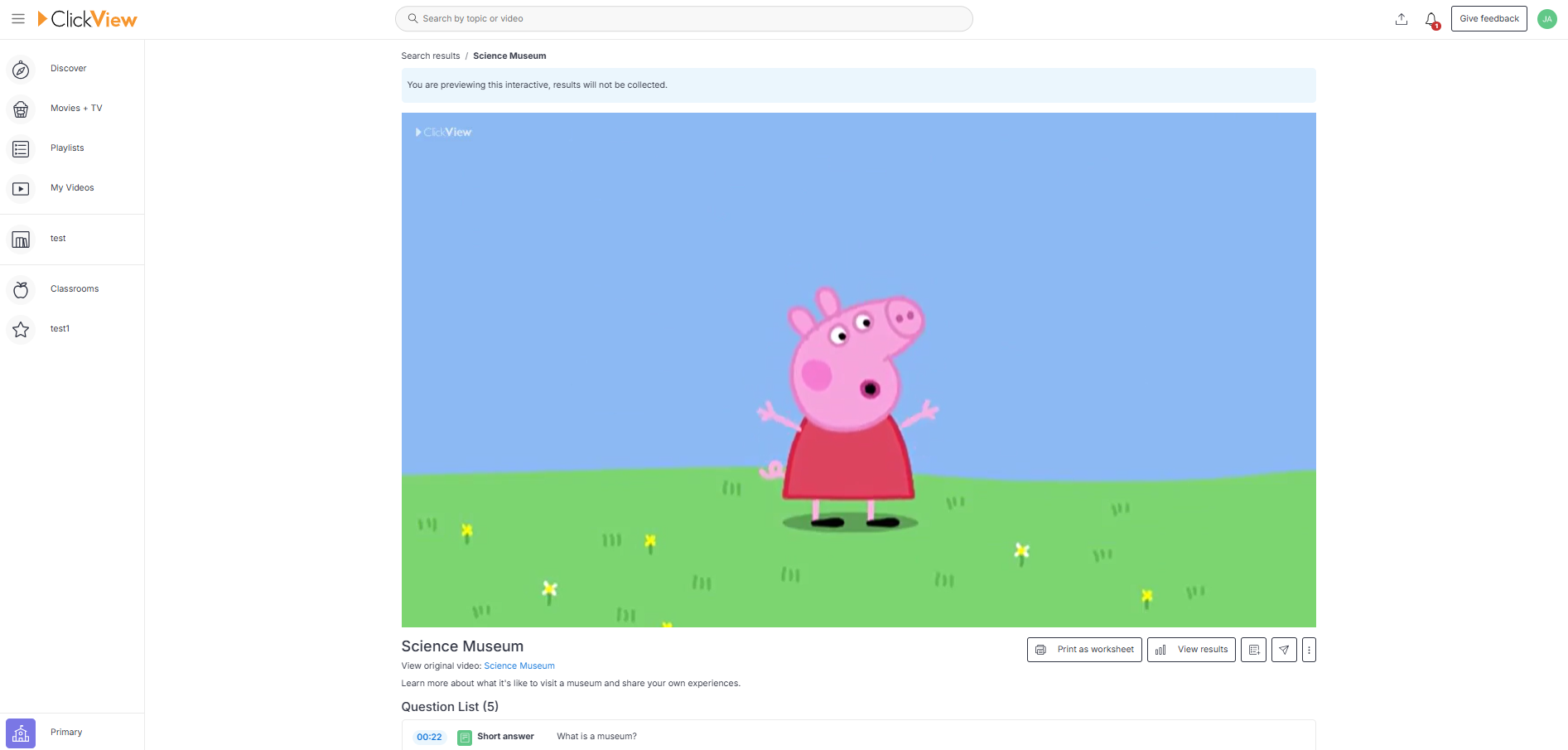Viewport: 1568px width, 750px height.
Task: Click the Discover sidebar label
Action: pyautogui.click(x=68, y=69)
